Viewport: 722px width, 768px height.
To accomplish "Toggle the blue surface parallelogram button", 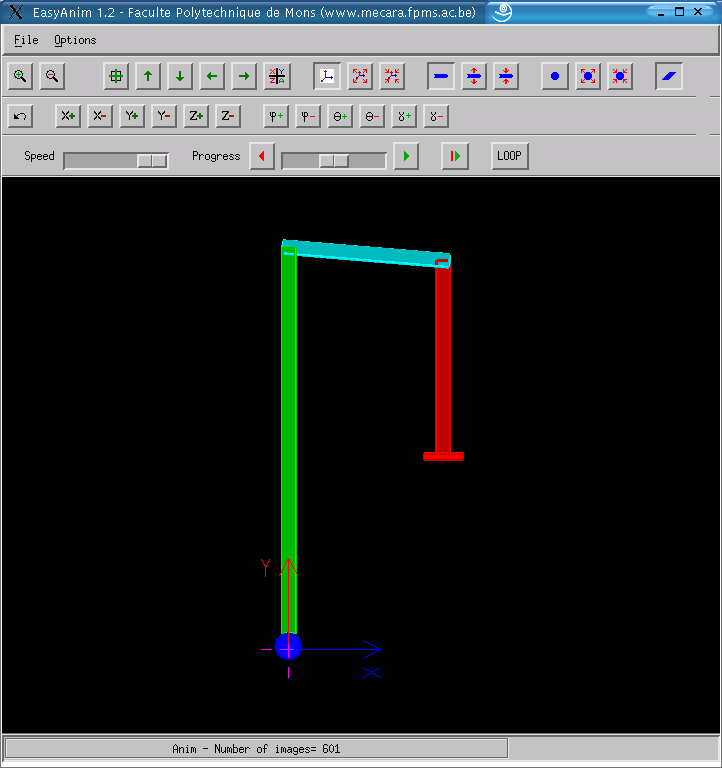I will pyautogui.click(x=669, y=76).
